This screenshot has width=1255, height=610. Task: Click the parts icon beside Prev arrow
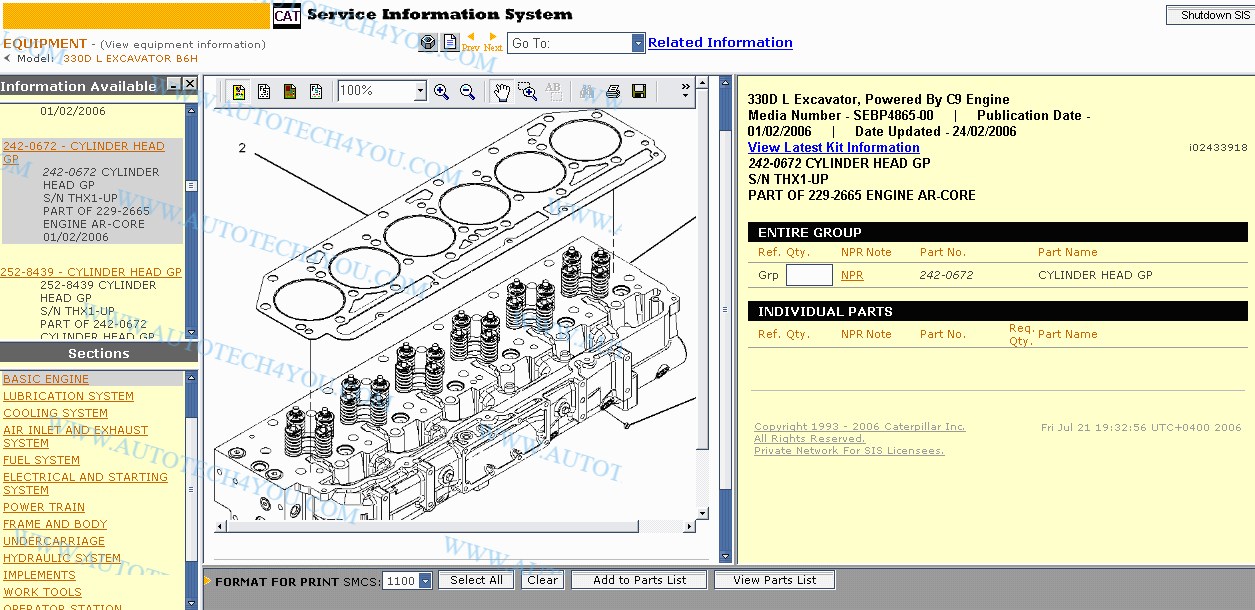click(428, 43)
